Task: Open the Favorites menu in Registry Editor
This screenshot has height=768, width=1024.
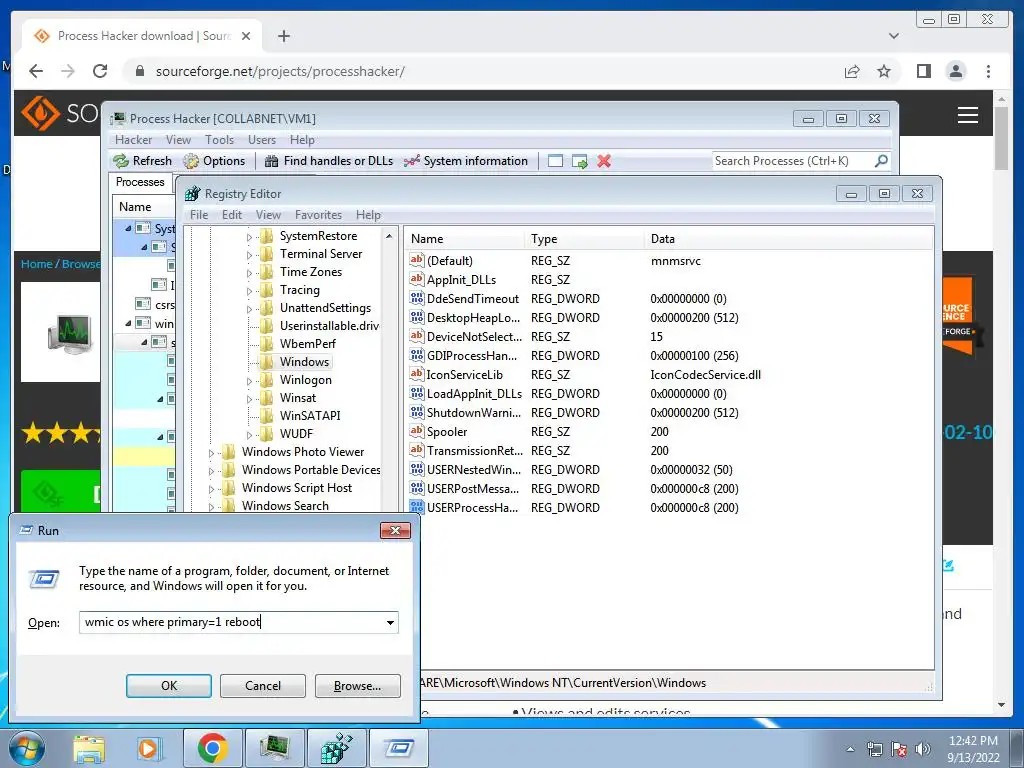Action: (x=318, y=215)
